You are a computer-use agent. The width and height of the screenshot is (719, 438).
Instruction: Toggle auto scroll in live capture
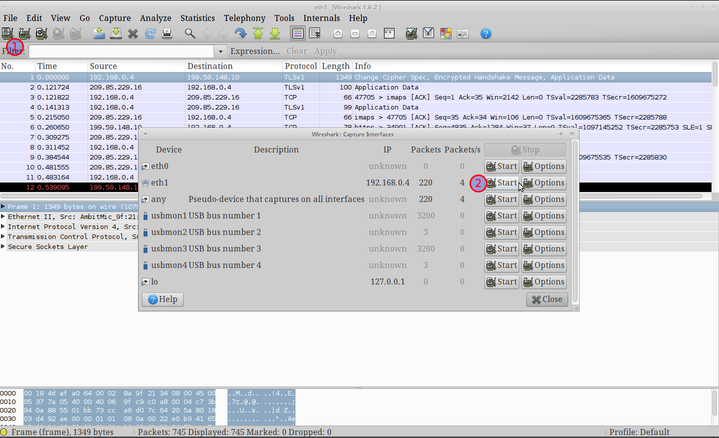315,33
